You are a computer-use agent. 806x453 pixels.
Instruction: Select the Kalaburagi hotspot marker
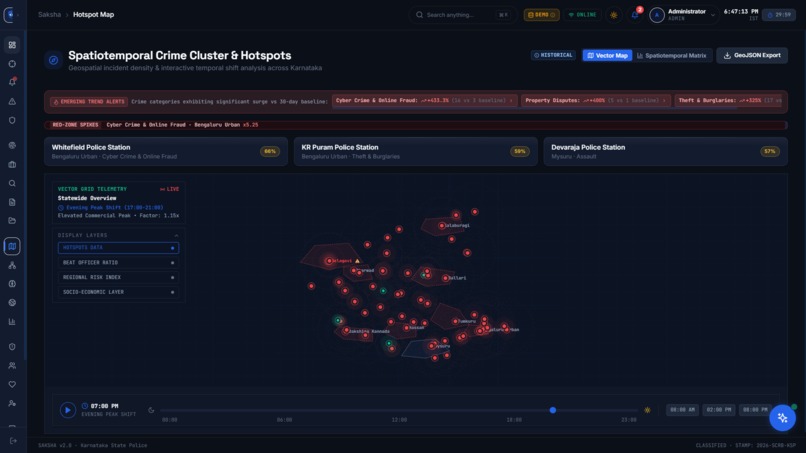(442, 226)
